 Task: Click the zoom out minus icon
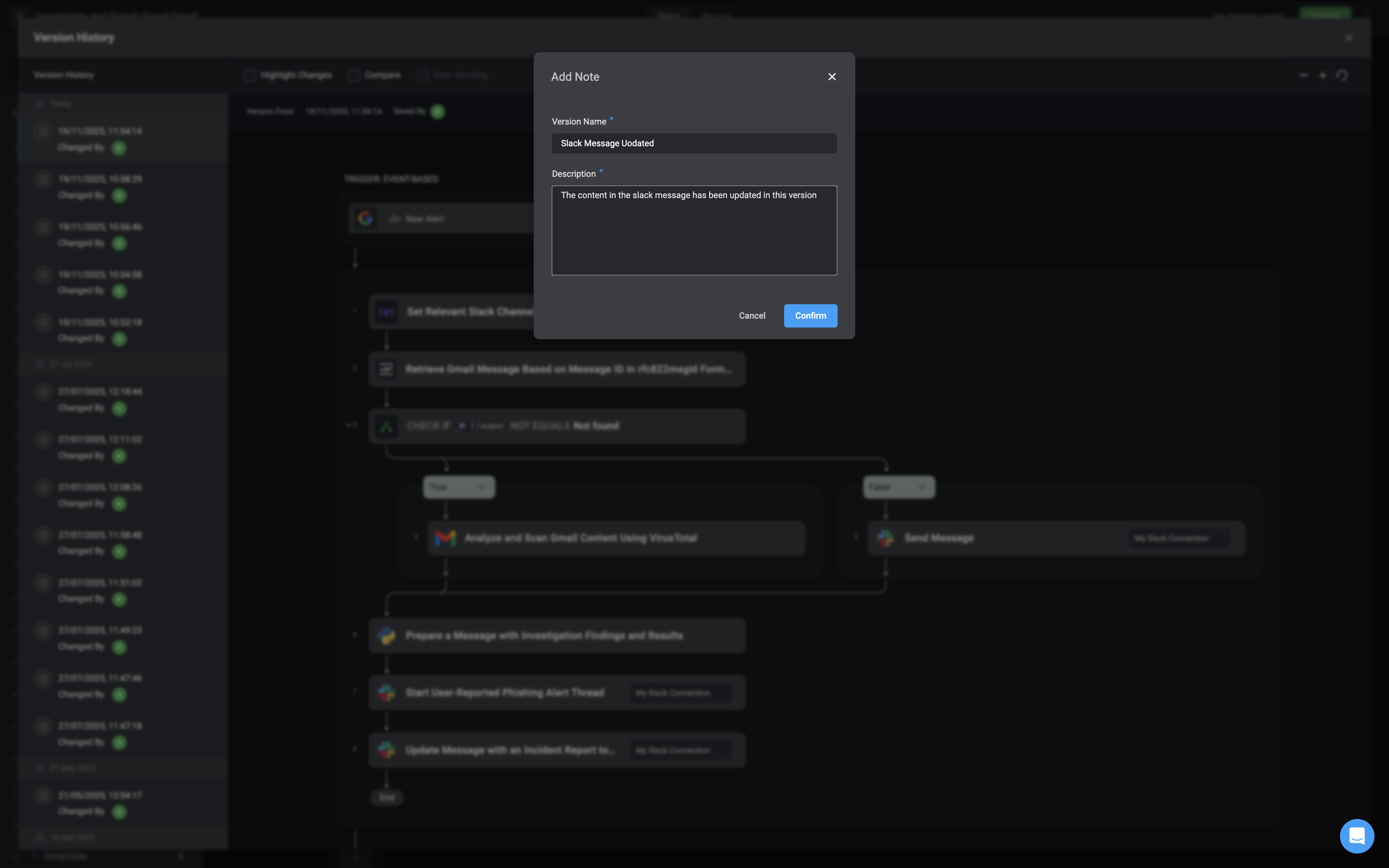click(1303, 75)
